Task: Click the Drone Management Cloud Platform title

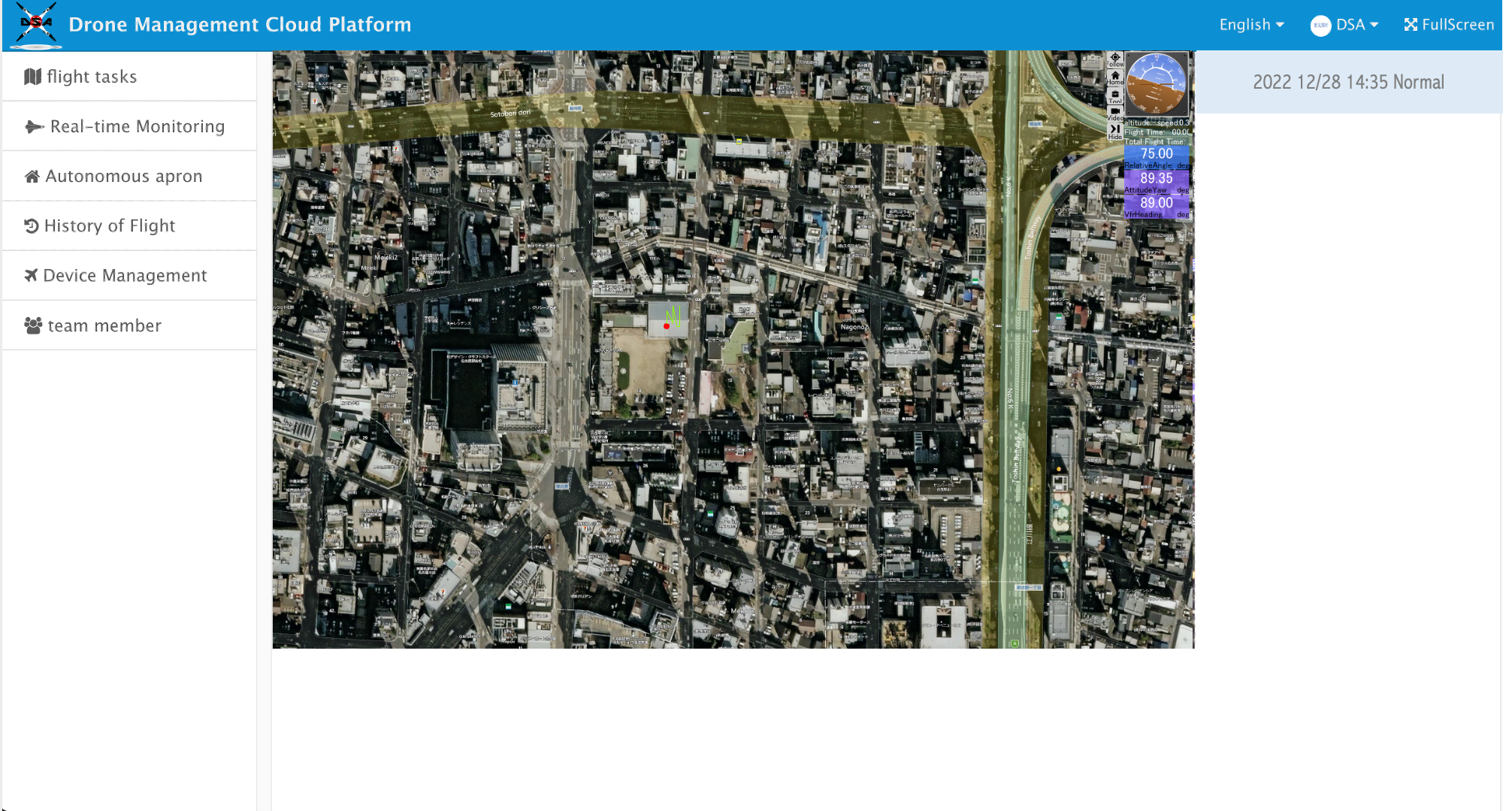Action: click(240, 25)
